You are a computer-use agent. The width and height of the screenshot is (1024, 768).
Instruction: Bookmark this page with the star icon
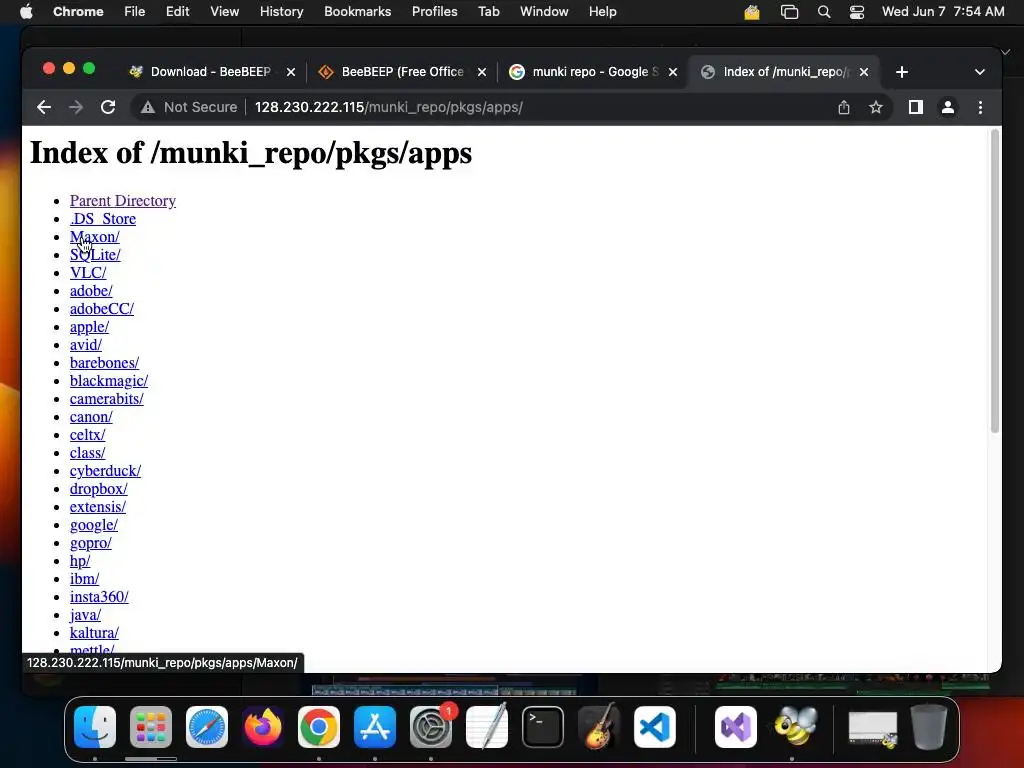click(x=876, y=107)
